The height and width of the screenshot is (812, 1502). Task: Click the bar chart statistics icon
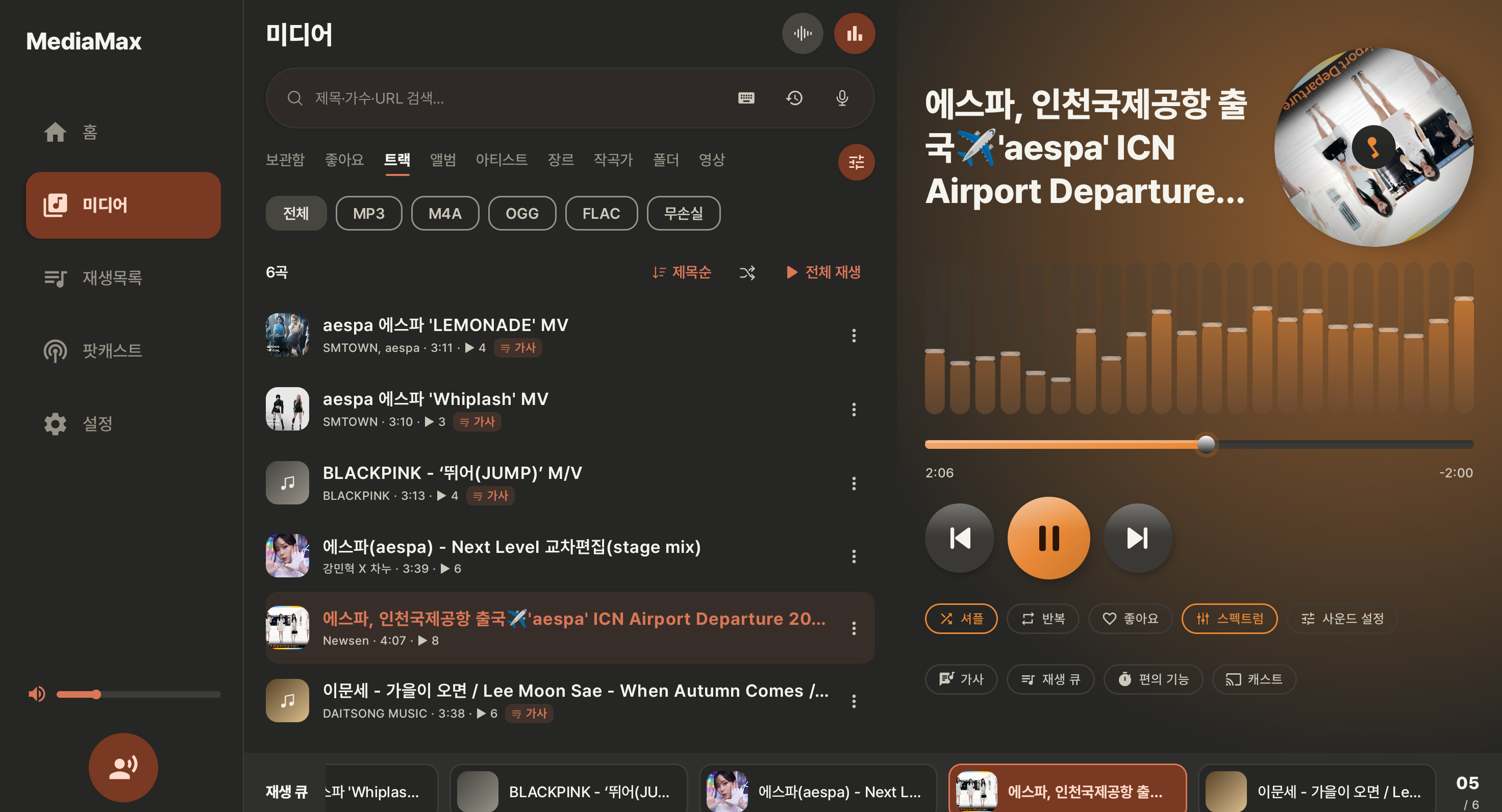(854, 34)
